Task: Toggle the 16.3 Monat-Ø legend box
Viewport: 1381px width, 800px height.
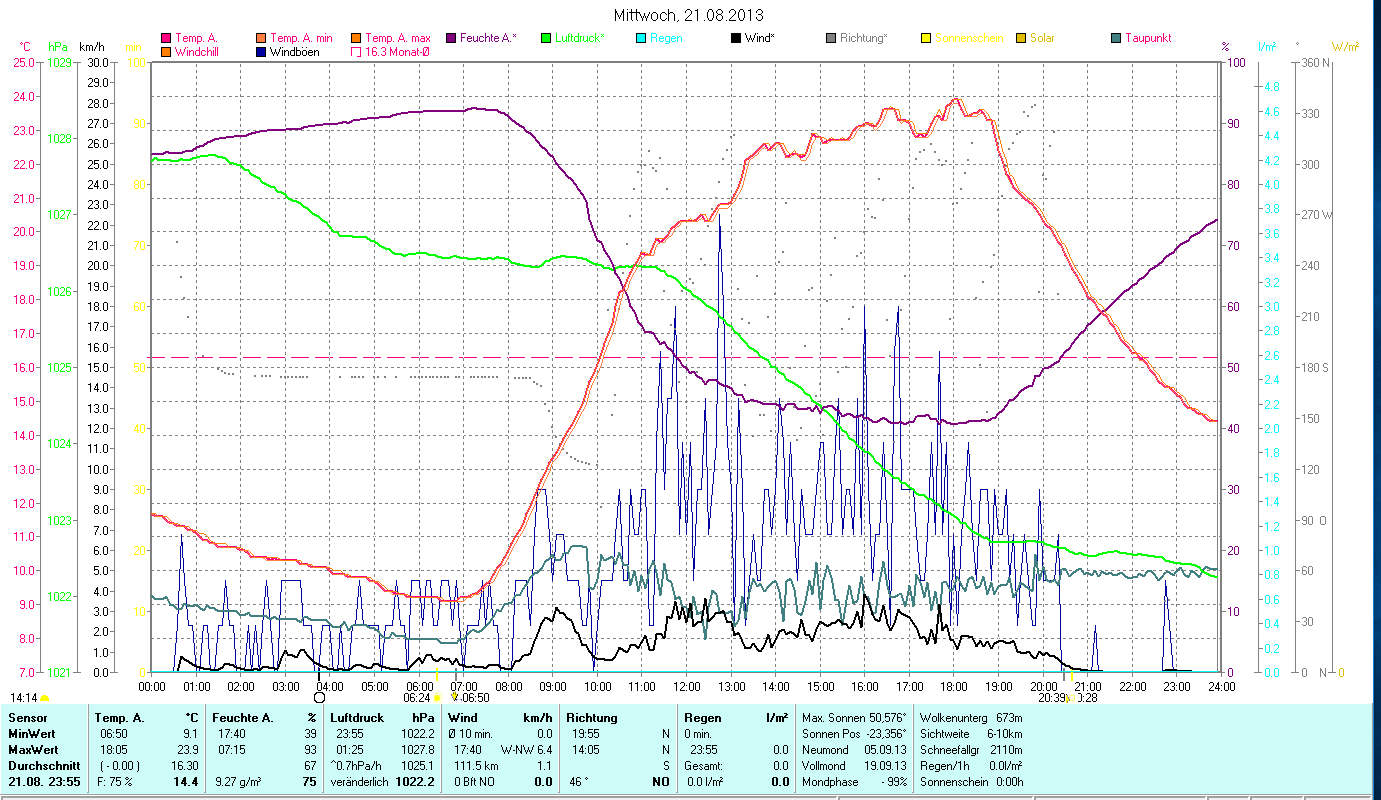Action: [x=355, y=52]
